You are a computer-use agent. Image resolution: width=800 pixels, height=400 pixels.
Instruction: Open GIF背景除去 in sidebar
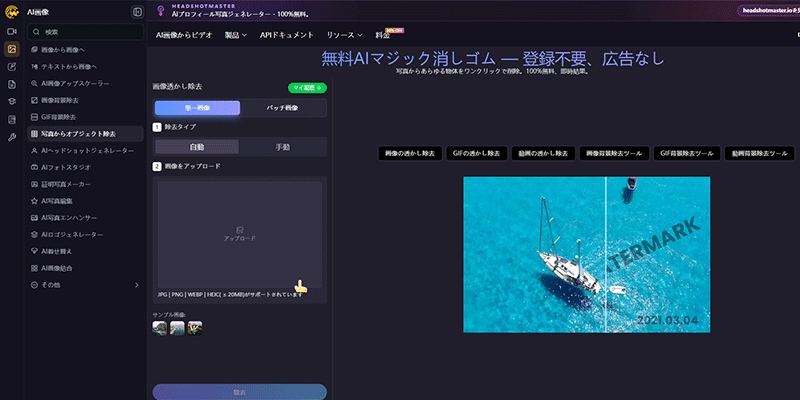coord(85,117)
